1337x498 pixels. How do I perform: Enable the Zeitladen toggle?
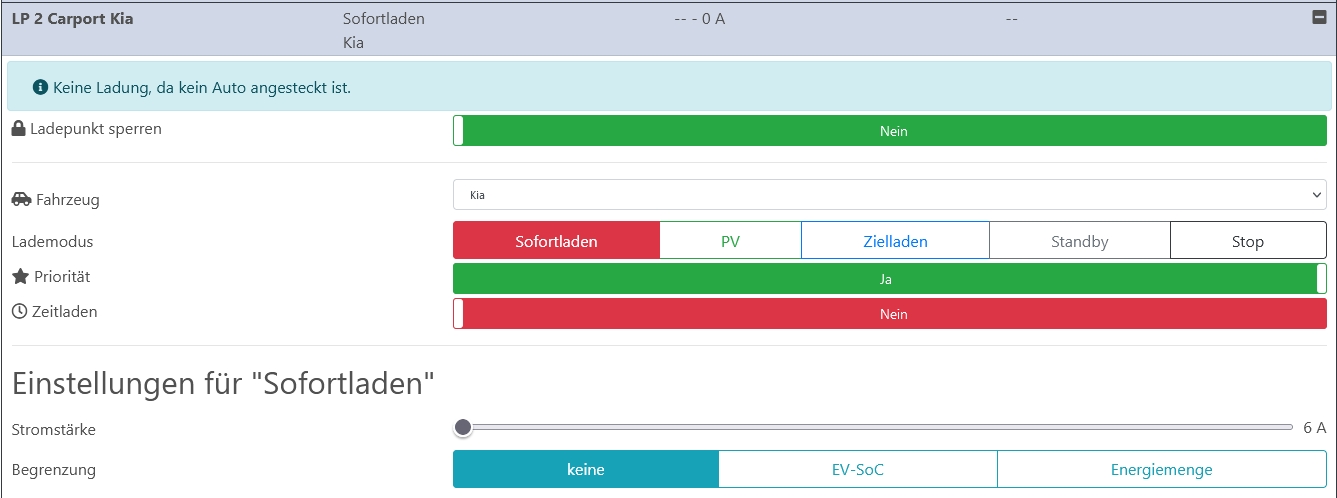click(889, 314)
